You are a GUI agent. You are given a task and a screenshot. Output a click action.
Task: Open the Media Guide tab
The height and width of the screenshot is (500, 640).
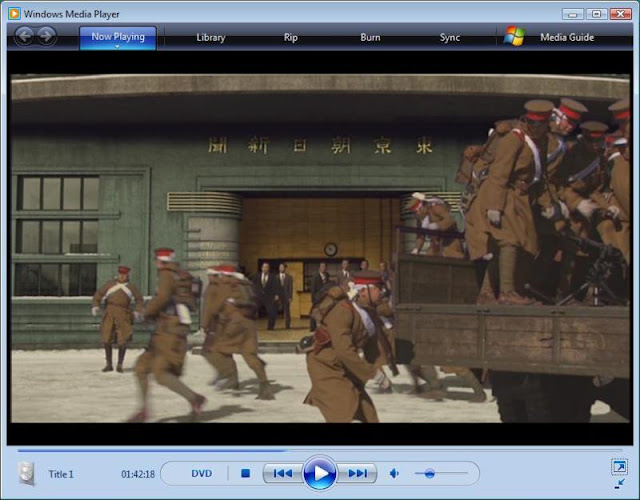567,38
